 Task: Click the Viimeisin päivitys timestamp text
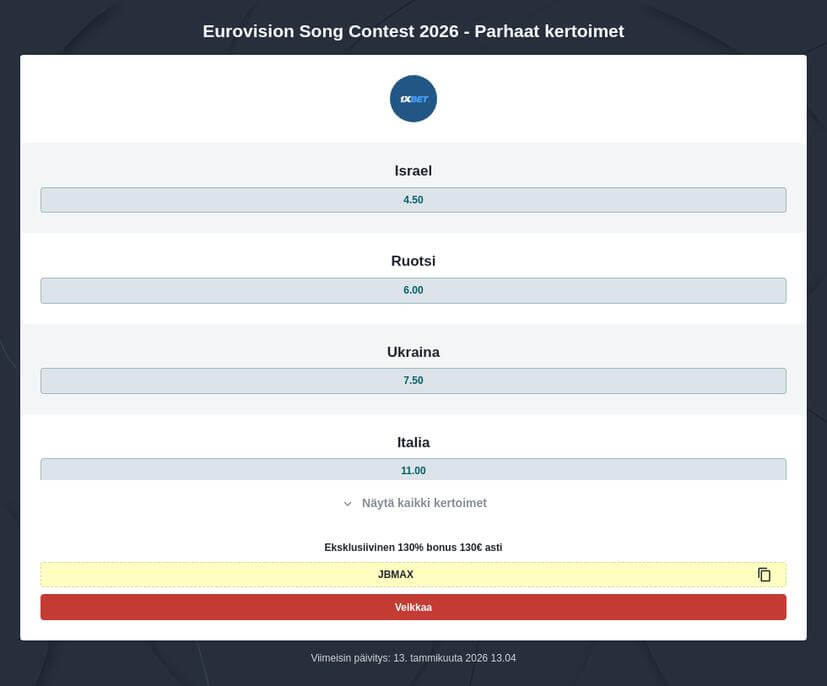(413, 657)
